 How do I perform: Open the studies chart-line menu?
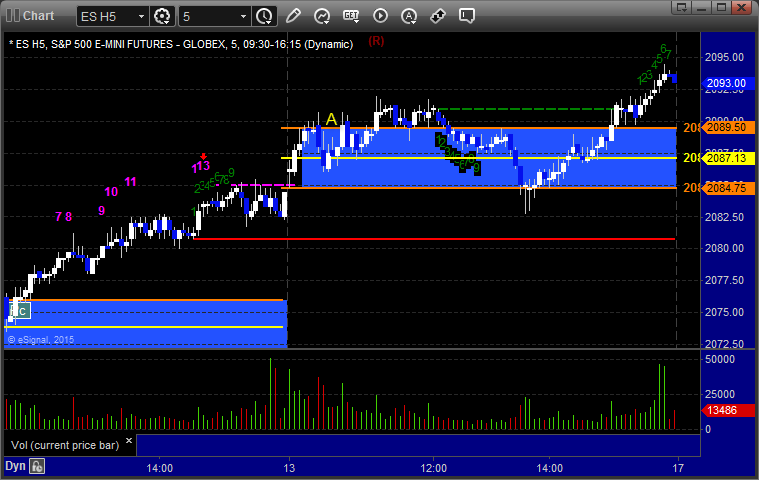pos(322,16)
